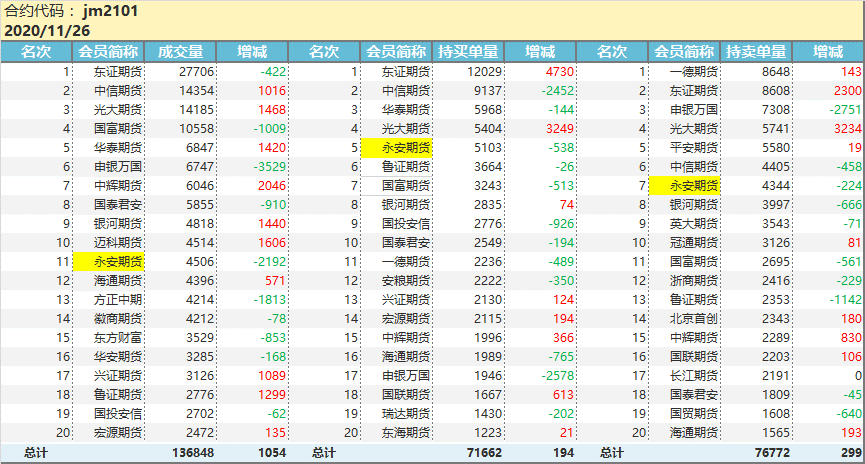Select 华安期货 member name
This screenshot has height=464, width=865.
coord(118,356)
